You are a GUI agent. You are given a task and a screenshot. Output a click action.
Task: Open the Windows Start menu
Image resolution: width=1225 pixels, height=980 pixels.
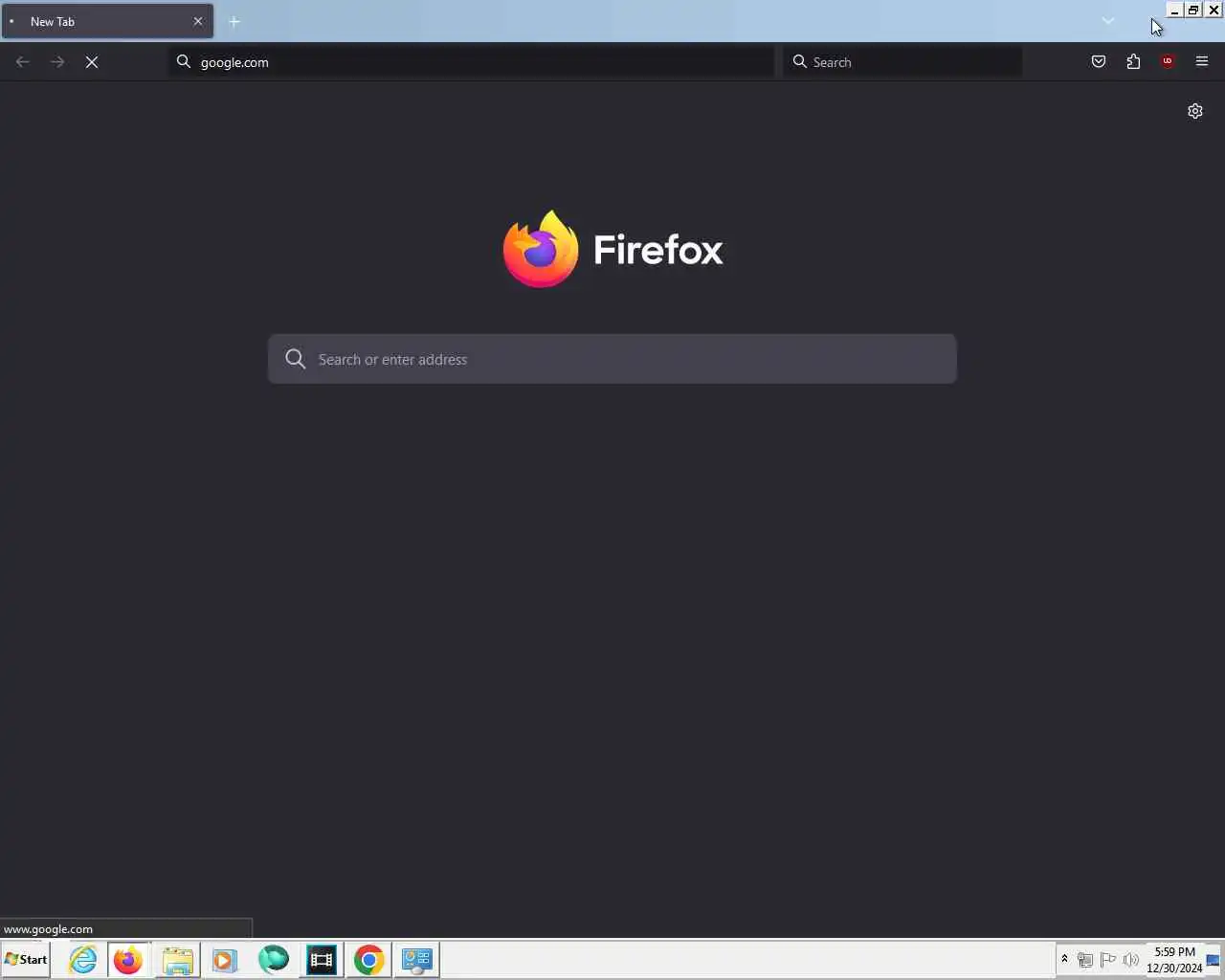tap(26, 960)
